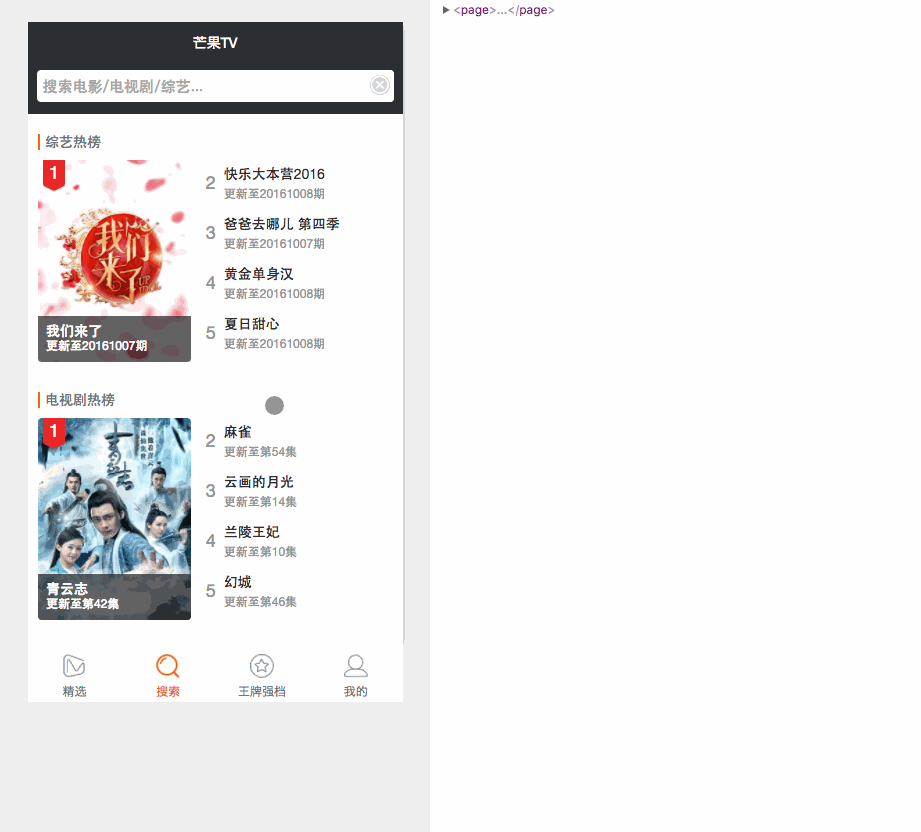The width and height of the screenshot is (921, 832).
Task: Switch to the 精选 tab
Action: point(74,673)
